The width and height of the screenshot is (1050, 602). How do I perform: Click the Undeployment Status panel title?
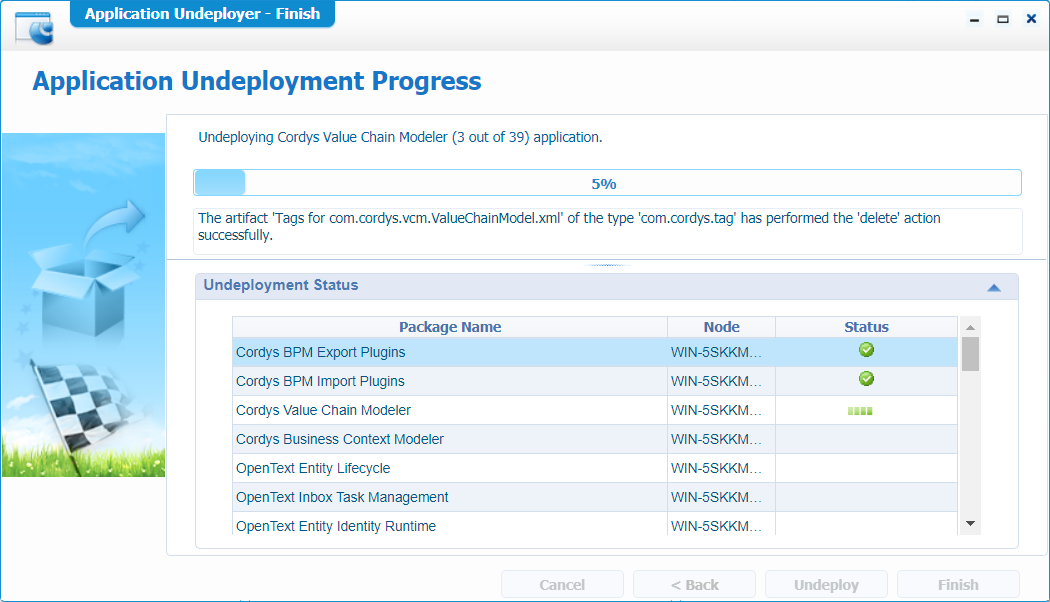(281, 285)
